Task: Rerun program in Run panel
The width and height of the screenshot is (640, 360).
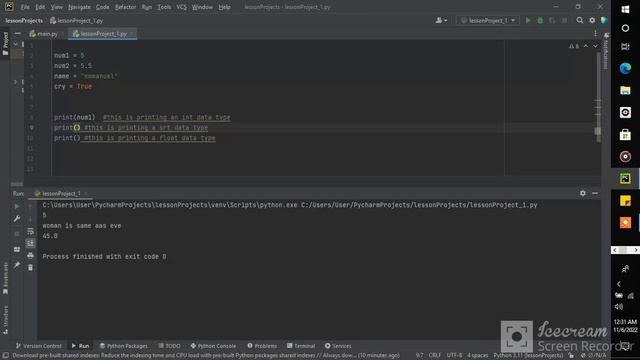Action: 17,207
